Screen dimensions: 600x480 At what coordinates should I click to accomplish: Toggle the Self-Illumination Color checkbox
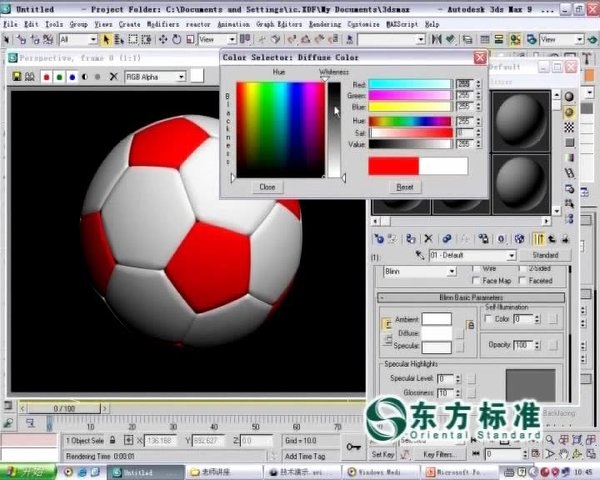click(x=490, y=319)
